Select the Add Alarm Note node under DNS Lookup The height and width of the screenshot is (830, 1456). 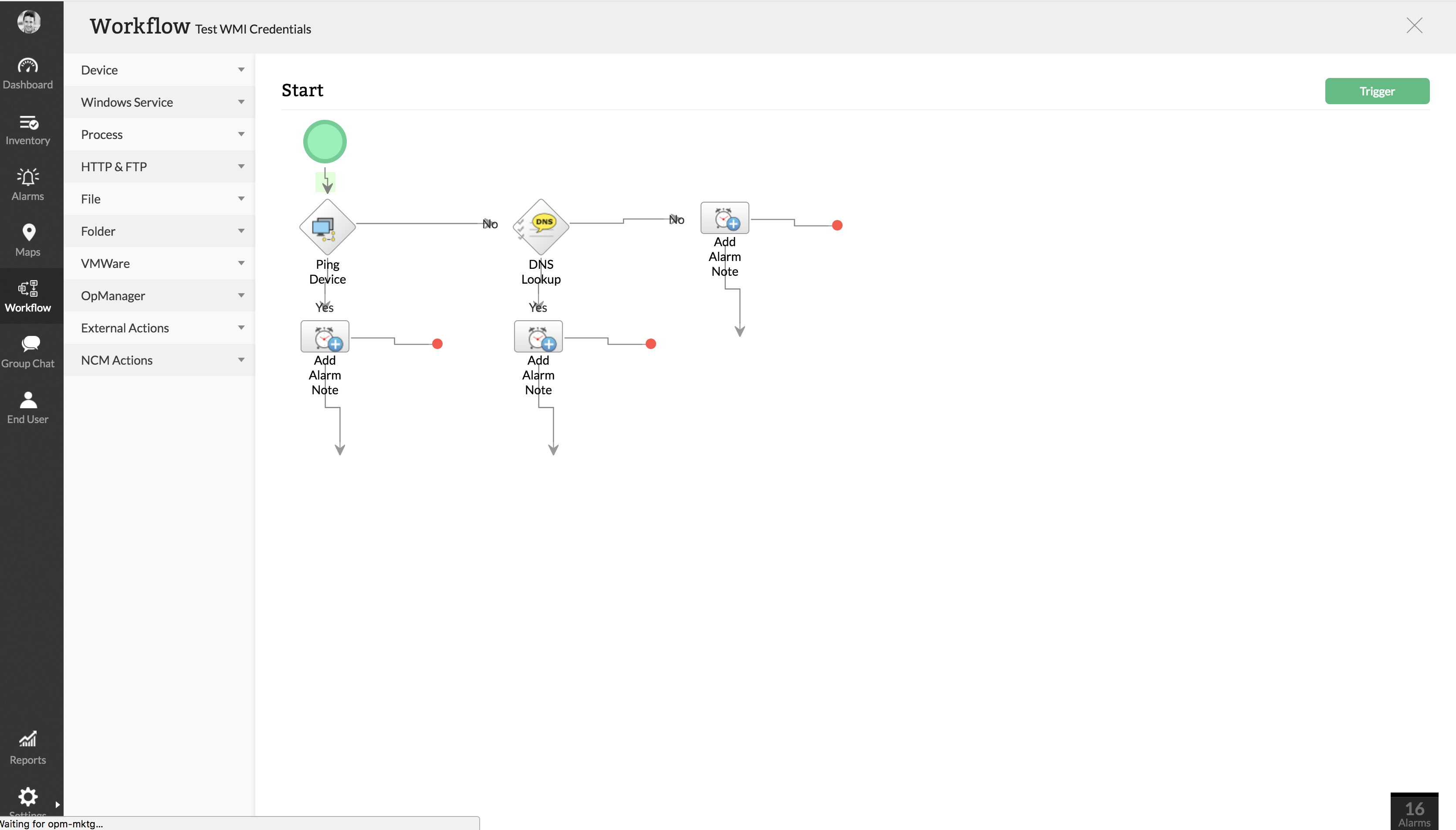coord(538,337)
